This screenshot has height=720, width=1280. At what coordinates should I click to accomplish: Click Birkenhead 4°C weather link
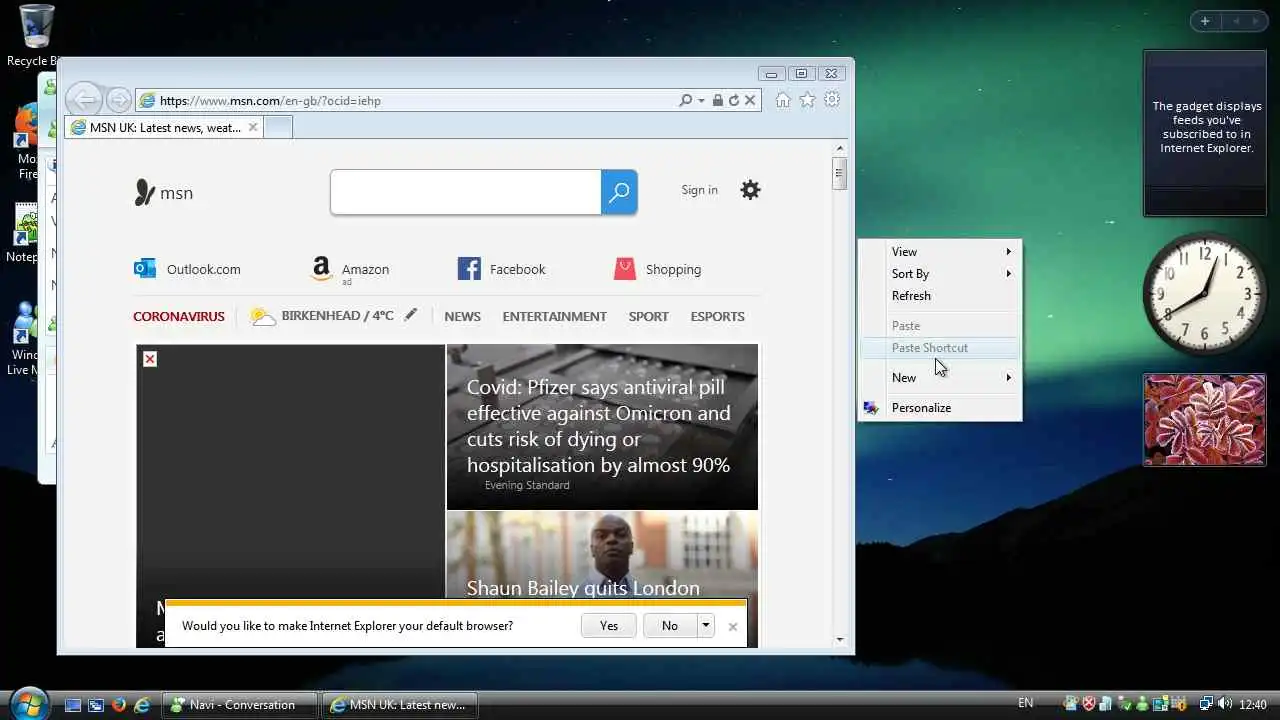pos(323,316)
